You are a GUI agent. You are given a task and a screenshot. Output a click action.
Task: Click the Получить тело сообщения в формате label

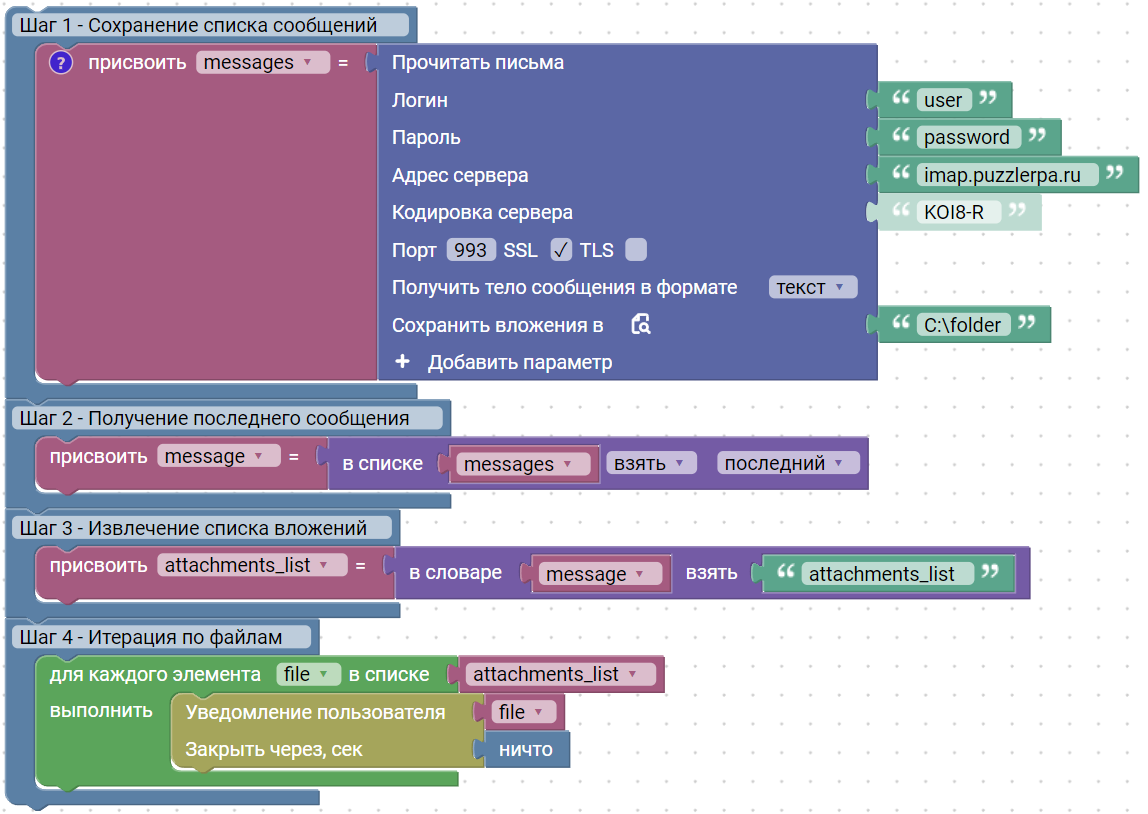tap(564, 287)
